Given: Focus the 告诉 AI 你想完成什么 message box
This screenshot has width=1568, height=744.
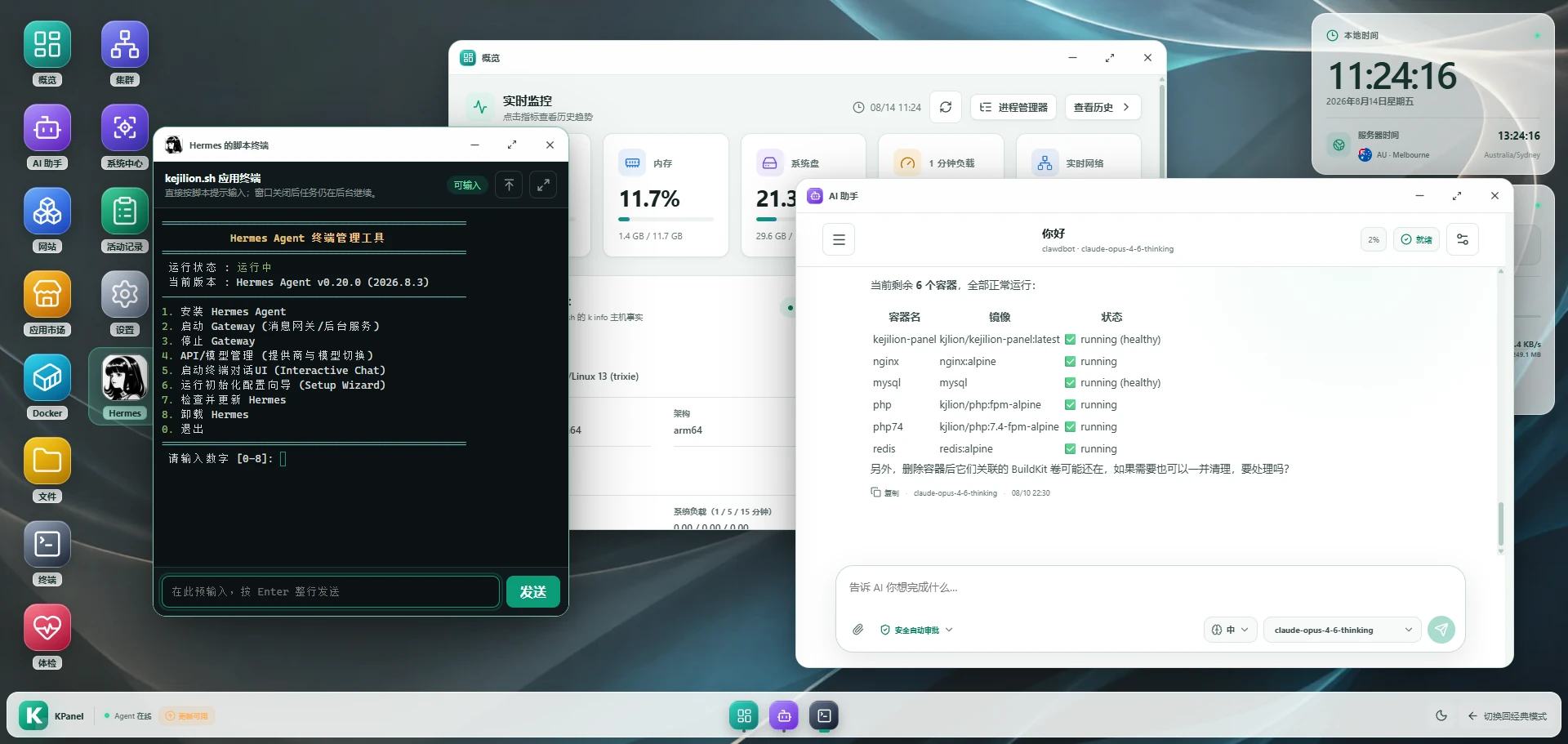Looking at the screenshot, I should [1150, 587].
